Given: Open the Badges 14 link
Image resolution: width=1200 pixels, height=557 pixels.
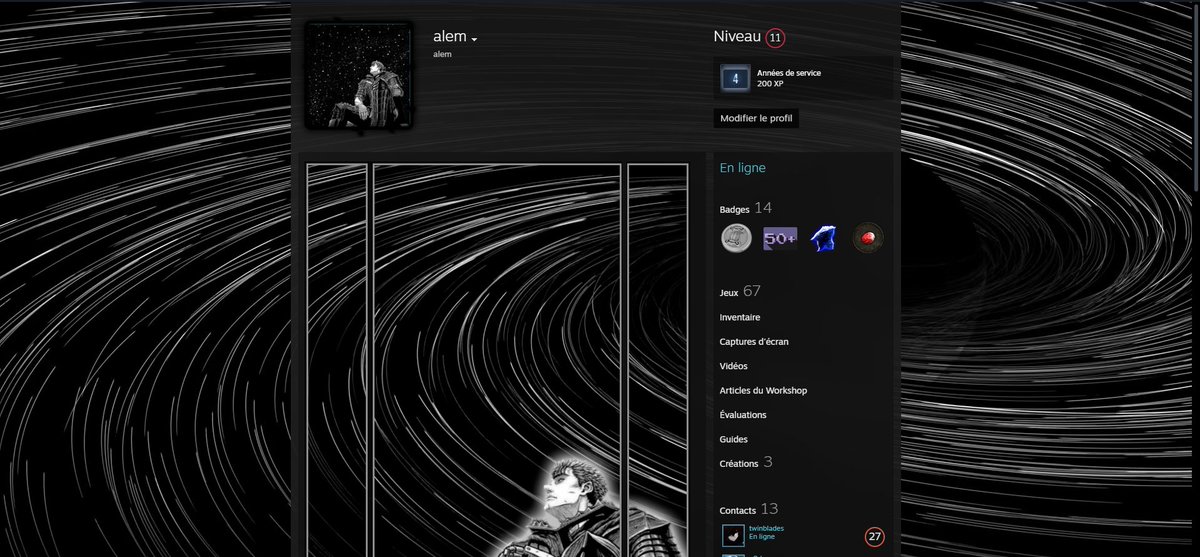Looking at the screenshot, I should pos(745,208).
